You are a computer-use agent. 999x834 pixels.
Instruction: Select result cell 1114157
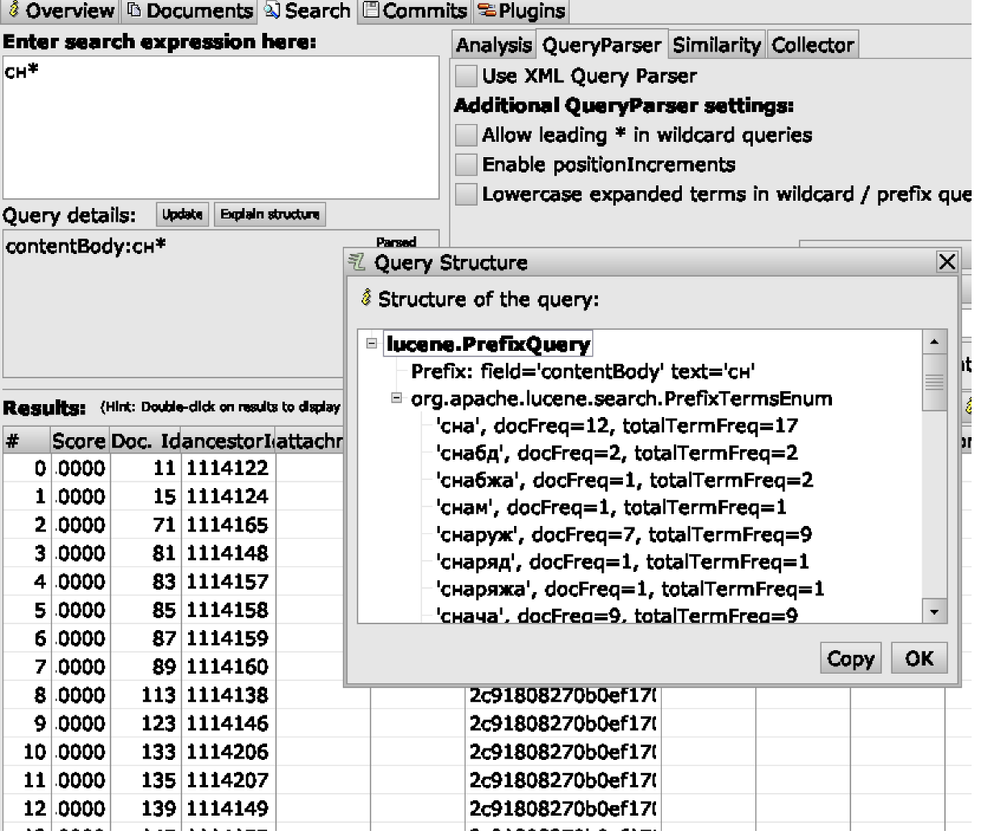[x=227, y=582]
